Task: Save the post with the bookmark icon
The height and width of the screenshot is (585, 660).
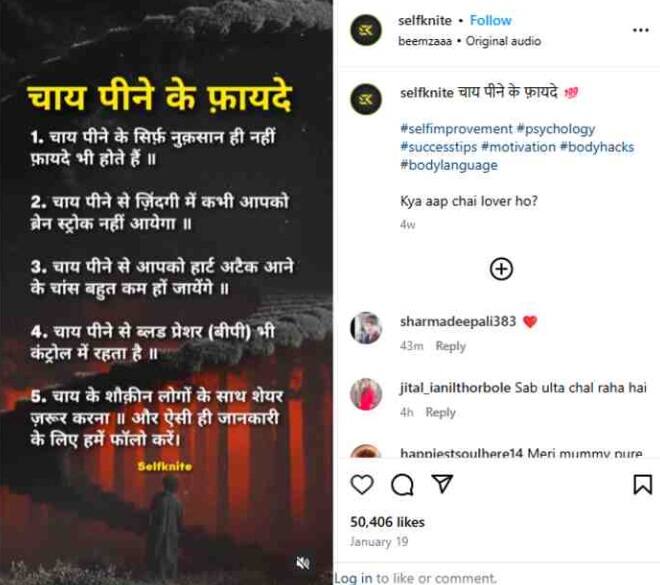Action: tap(643, 484)
